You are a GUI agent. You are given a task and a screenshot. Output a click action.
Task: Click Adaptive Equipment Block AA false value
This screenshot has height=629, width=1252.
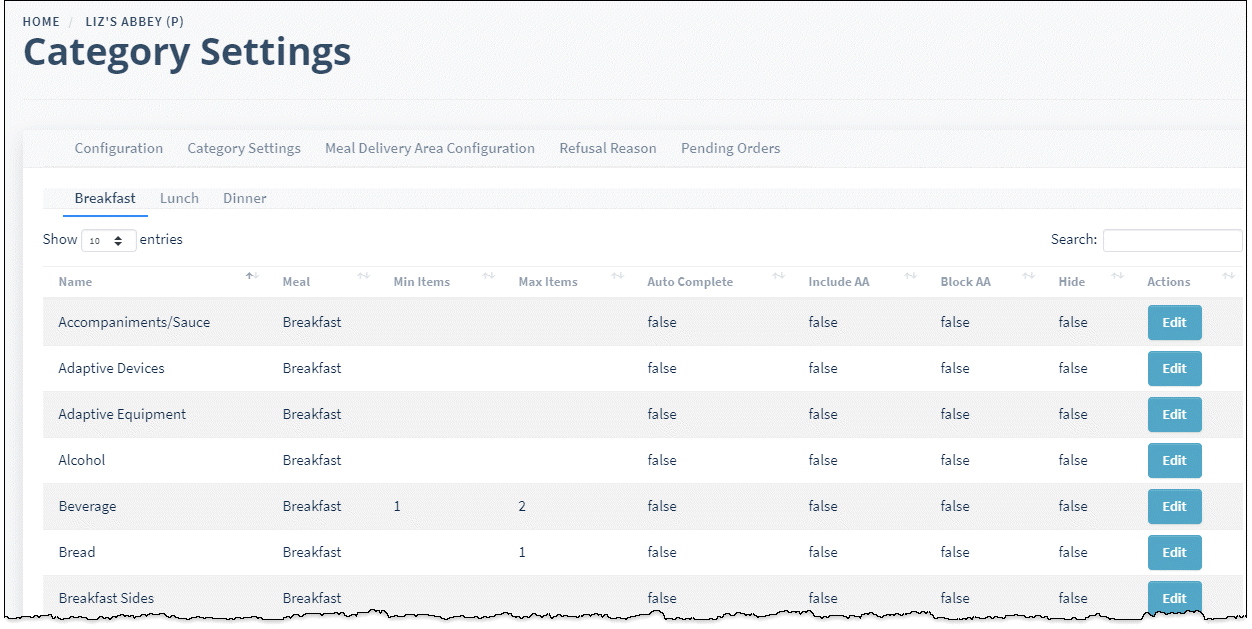(x=955, y=414)
